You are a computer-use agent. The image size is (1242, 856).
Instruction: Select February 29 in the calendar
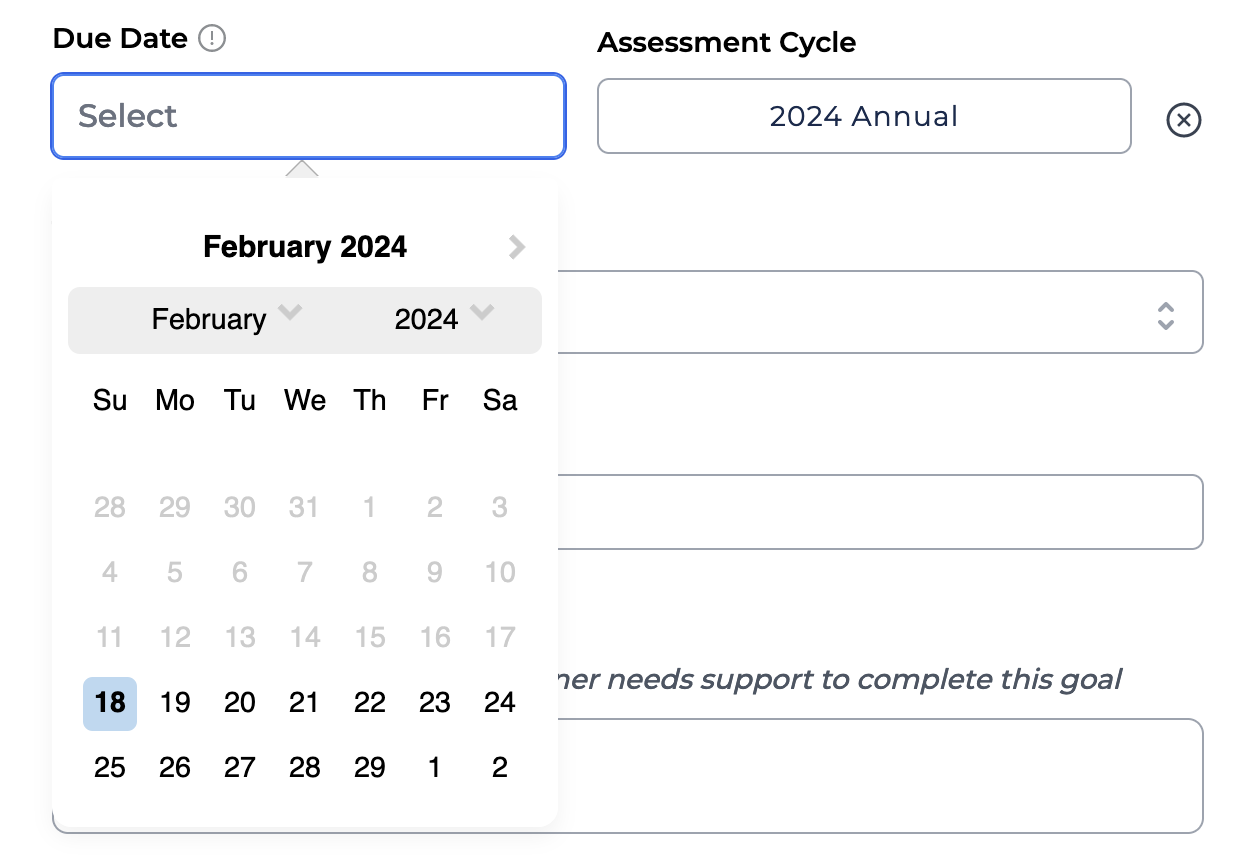click(x=369, y=768)
